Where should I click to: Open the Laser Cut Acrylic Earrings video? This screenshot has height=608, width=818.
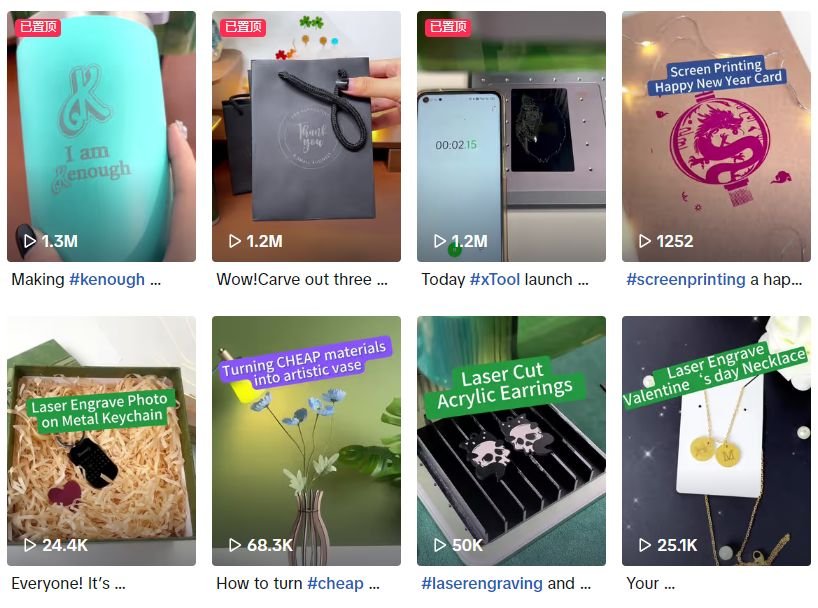(511, 440)
